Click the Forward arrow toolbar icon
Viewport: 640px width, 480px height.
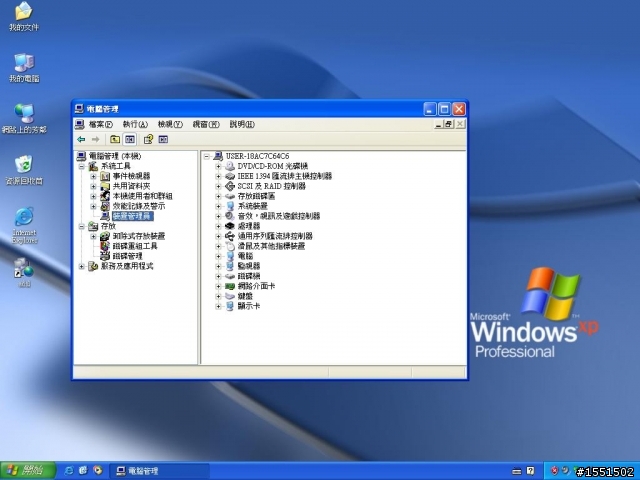coord(96,140)
